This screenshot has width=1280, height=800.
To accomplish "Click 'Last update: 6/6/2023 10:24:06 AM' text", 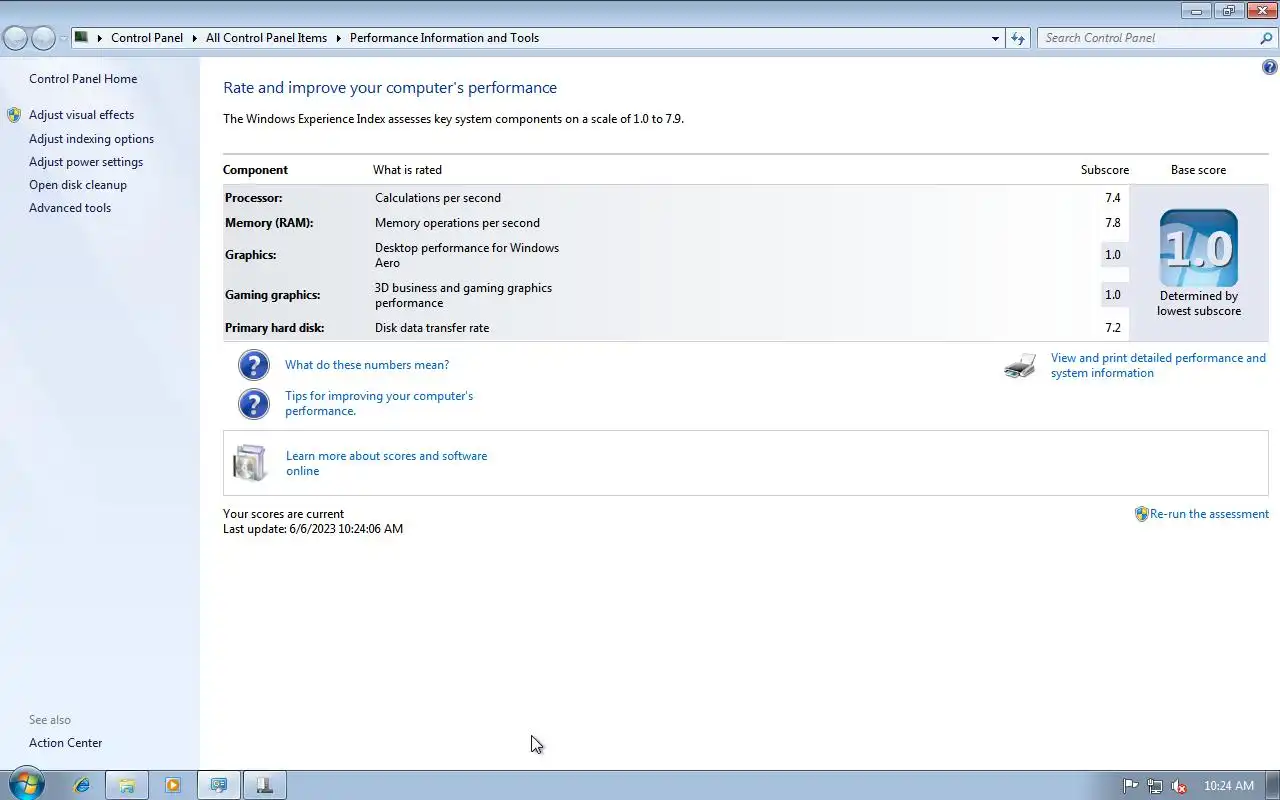I will point(313,529).
